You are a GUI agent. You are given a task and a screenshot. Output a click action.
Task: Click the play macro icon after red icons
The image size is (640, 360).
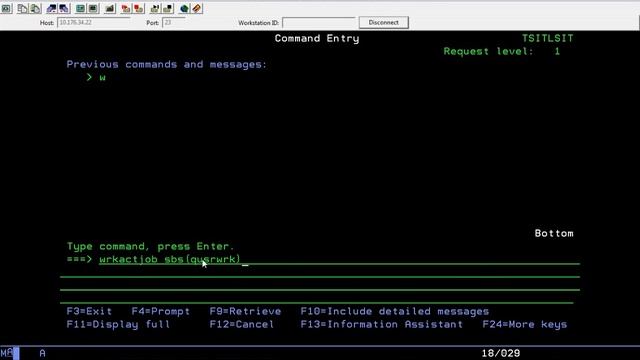coord(155,8)
